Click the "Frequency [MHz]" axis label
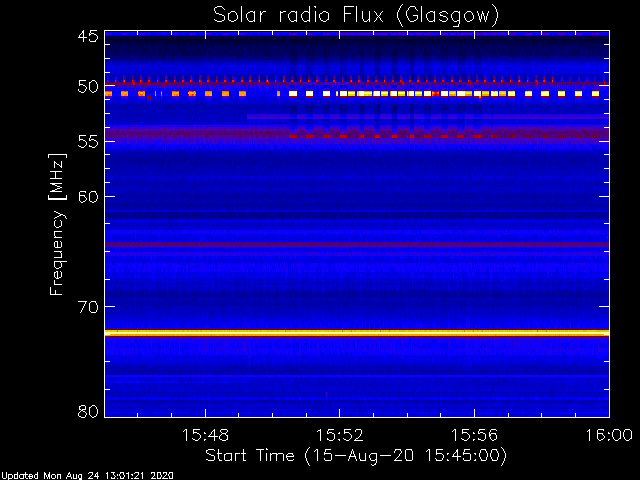 click(58, 224)
